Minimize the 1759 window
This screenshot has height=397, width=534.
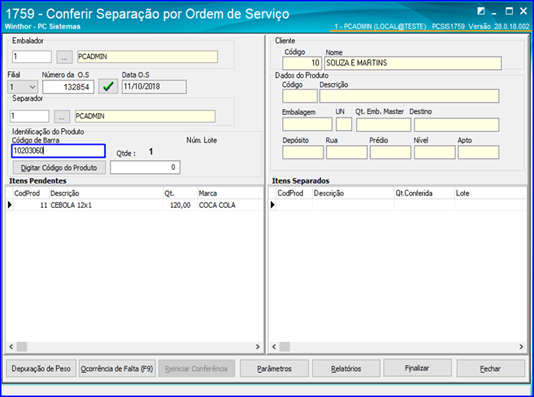pos(494,12)
